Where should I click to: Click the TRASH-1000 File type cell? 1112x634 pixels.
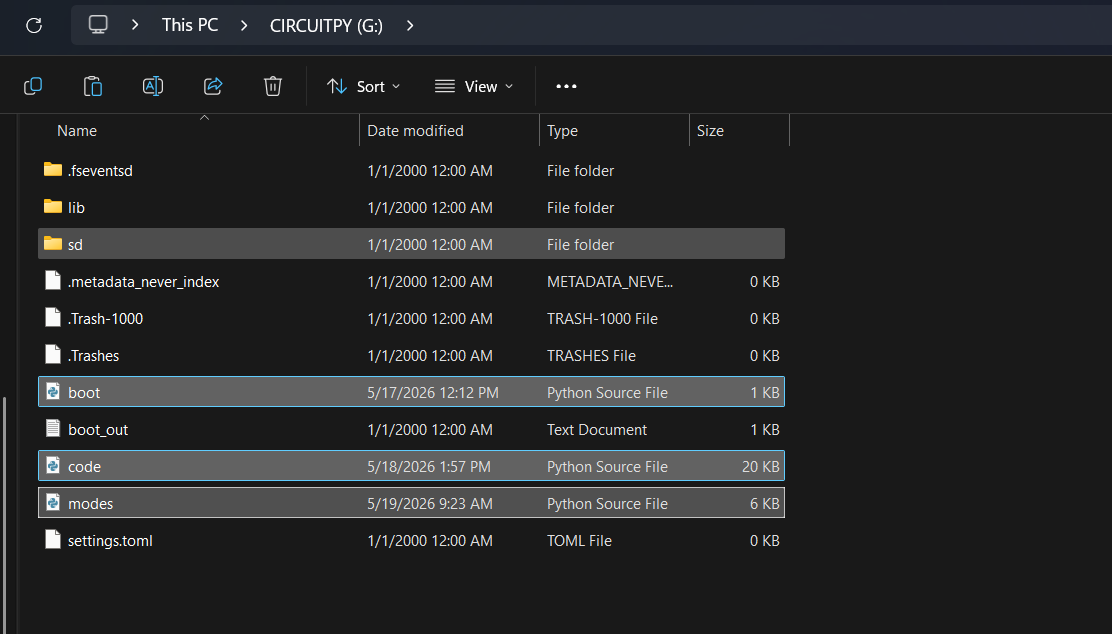tap(602, 318)
